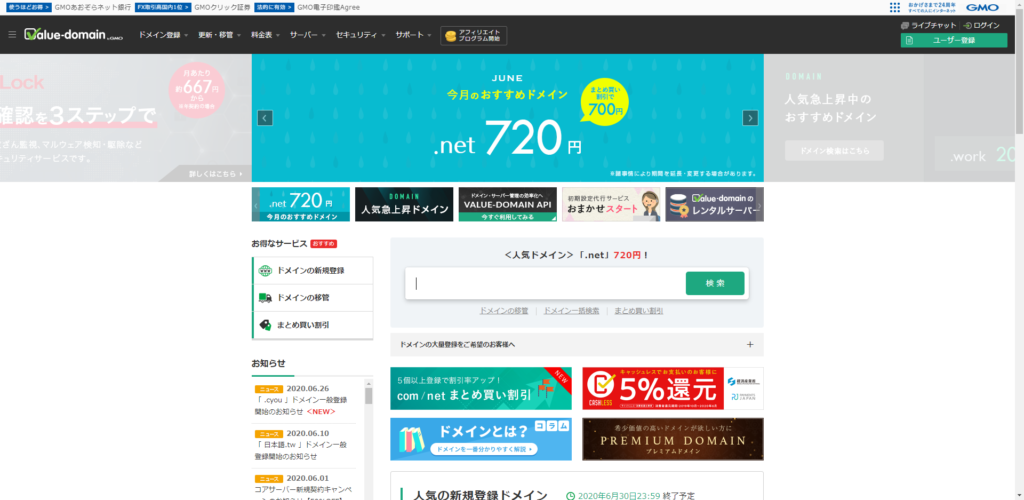Open 更新・移管 dropdown menu

coord(220,35)
